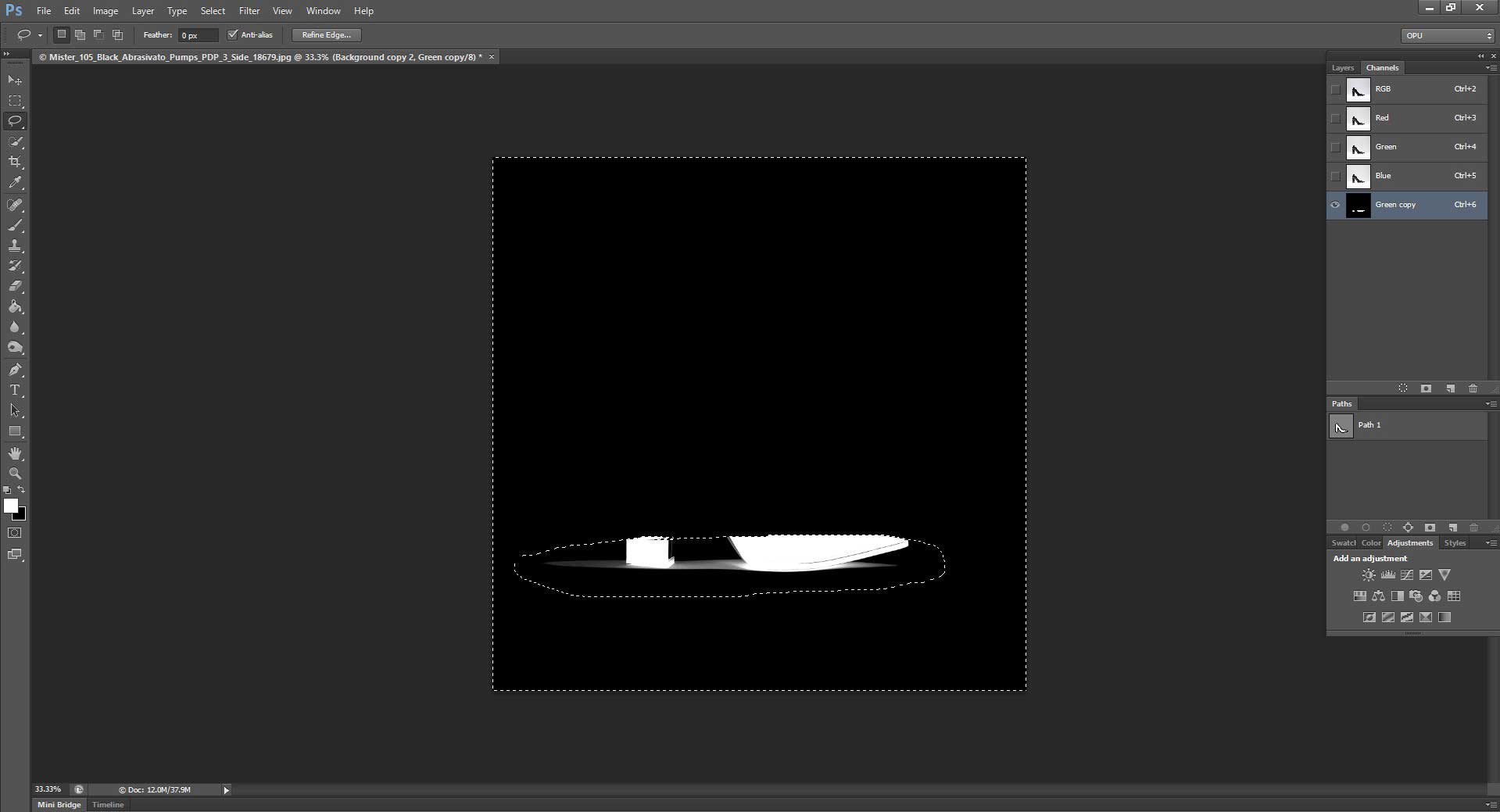Load channel as selection in Channels panel
The width and height of the screenshot is (1500, 812).
click(x=1402, y=388)
